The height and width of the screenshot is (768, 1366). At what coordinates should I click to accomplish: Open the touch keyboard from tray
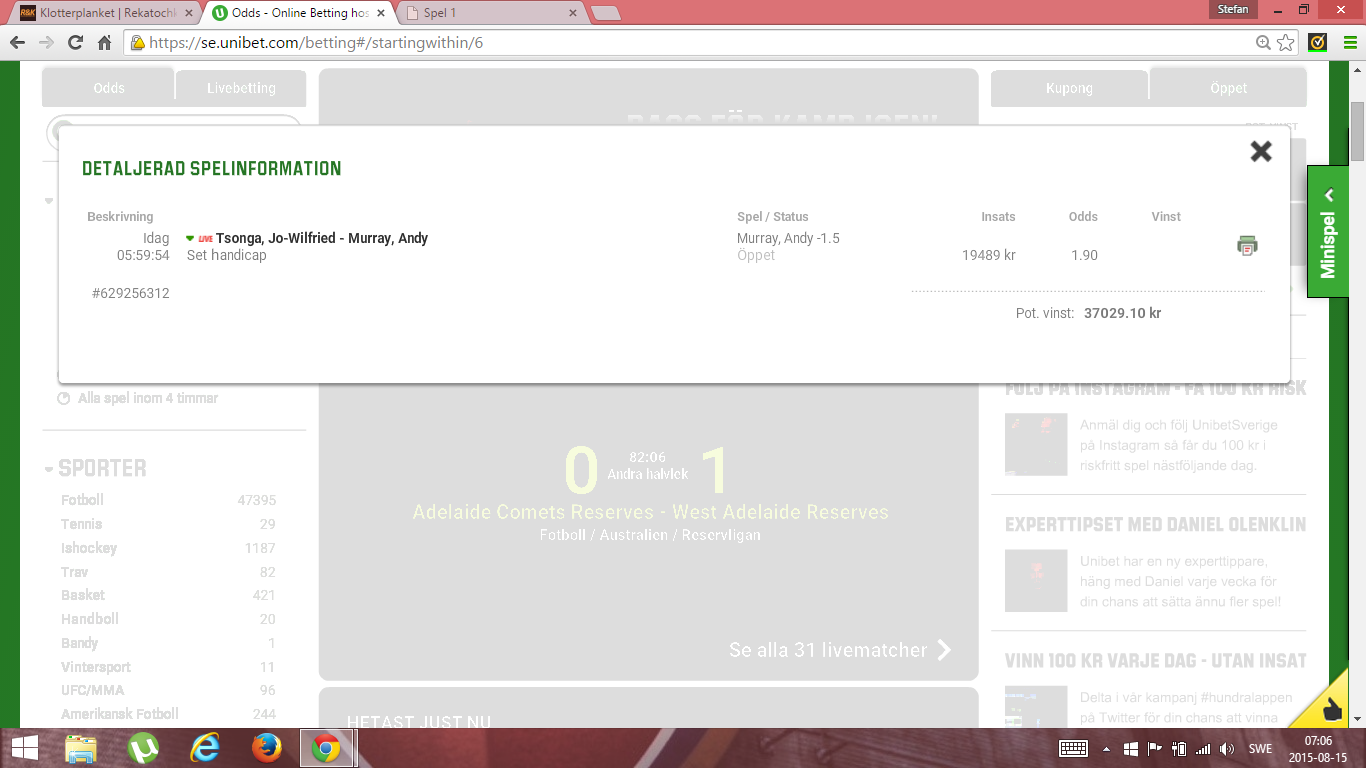click(x=1073, y=748)
